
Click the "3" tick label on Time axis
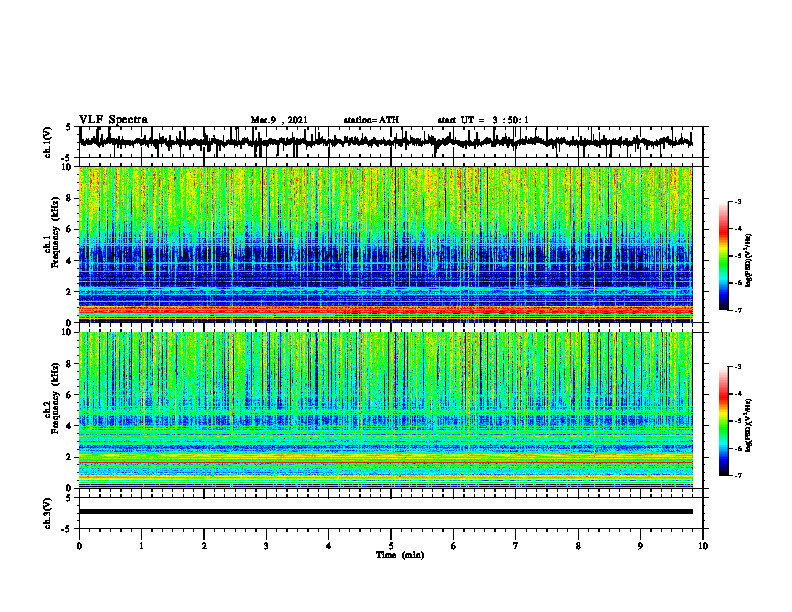point(266,546)
